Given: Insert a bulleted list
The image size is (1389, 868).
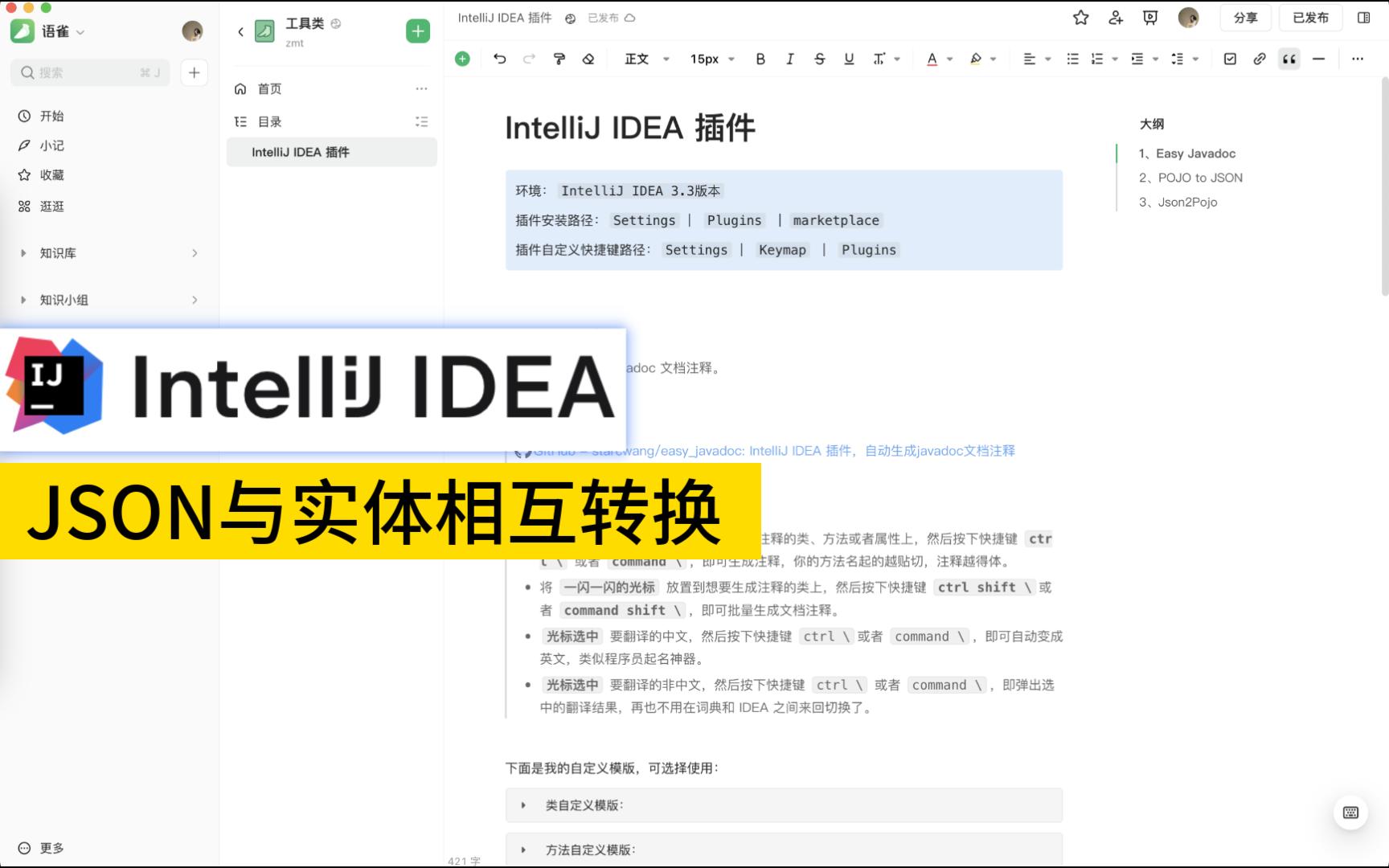Looking at the screenshot, I should (1072, 59).
